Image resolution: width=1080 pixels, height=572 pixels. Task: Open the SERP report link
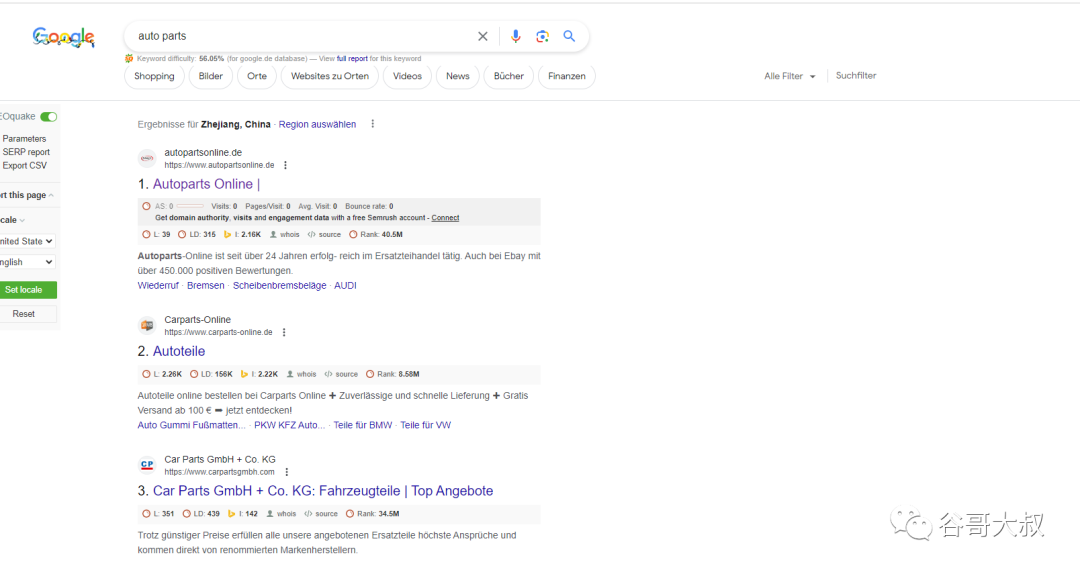pos(26,152)
